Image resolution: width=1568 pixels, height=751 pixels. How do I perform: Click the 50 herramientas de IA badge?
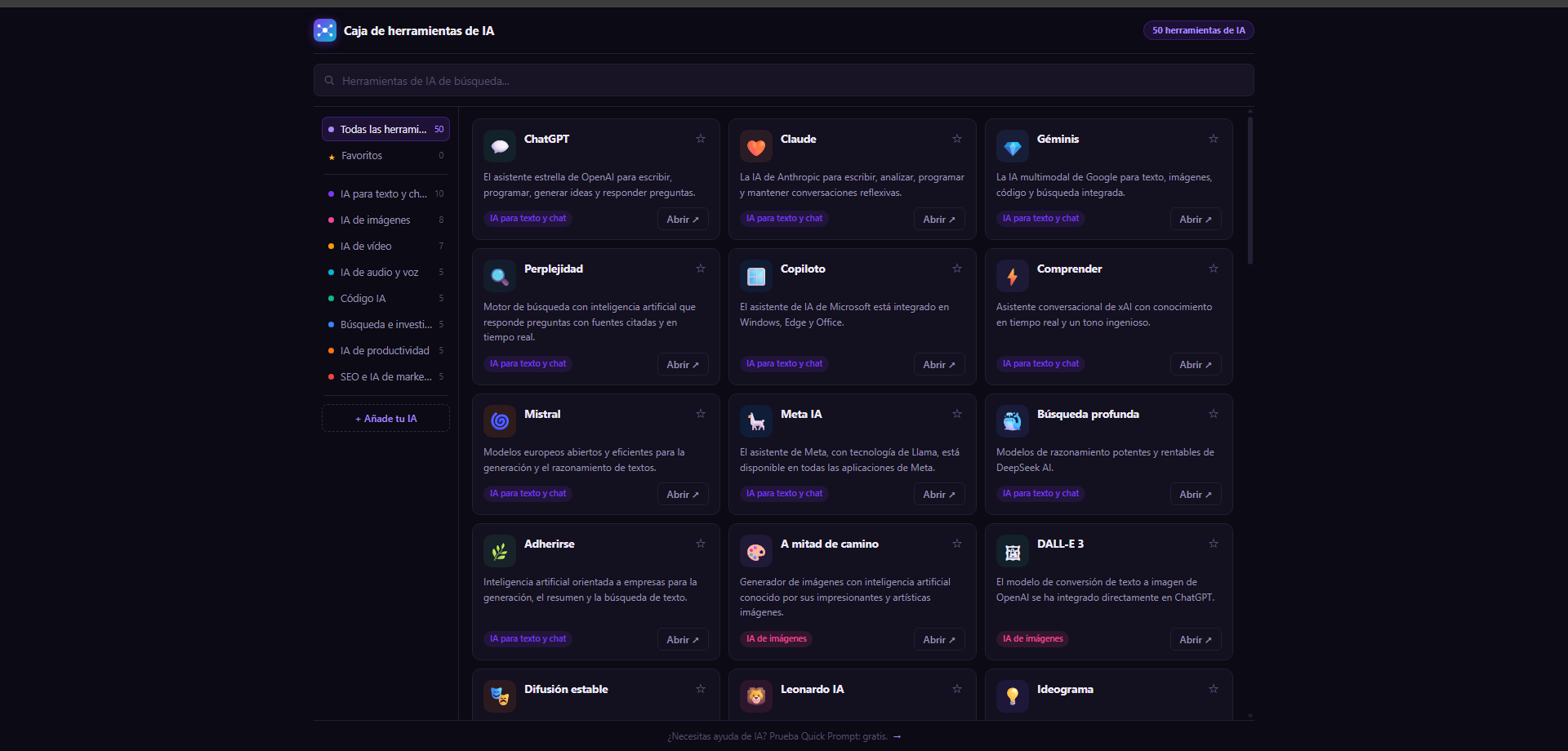point(1198,30)
